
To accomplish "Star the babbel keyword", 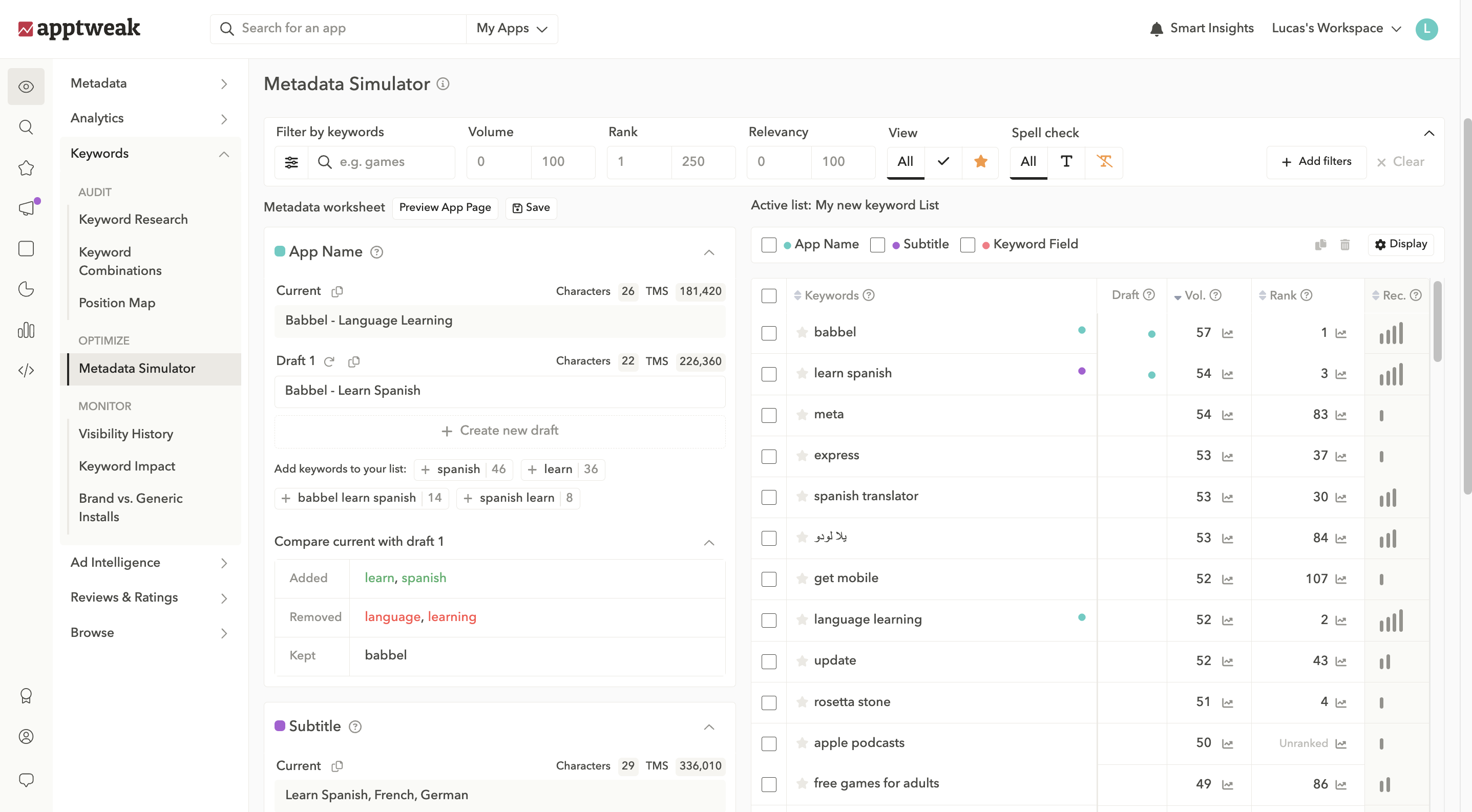I will coord(802,332).
